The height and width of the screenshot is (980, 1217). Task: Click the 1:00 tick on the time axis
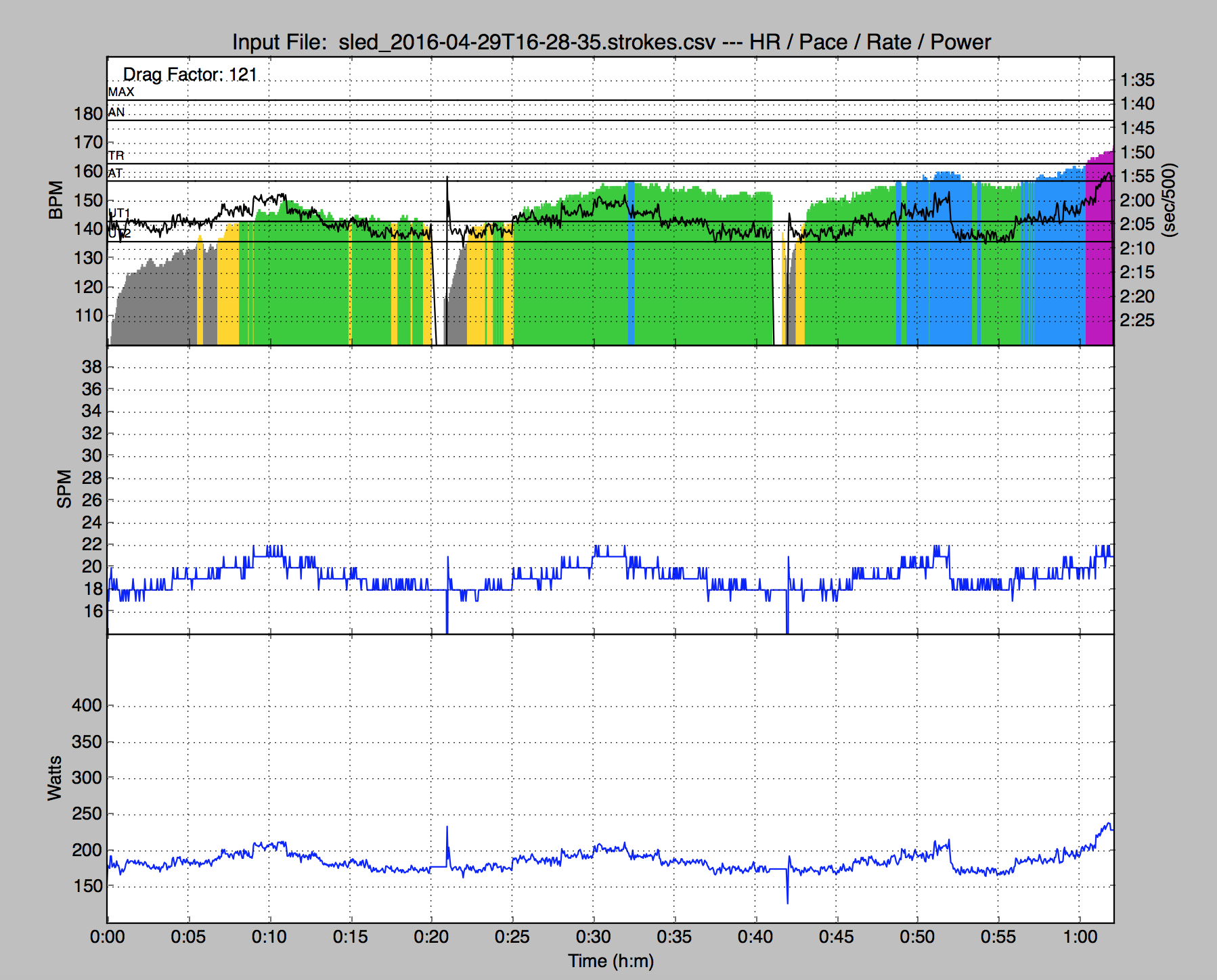(x=1080, y=937)
